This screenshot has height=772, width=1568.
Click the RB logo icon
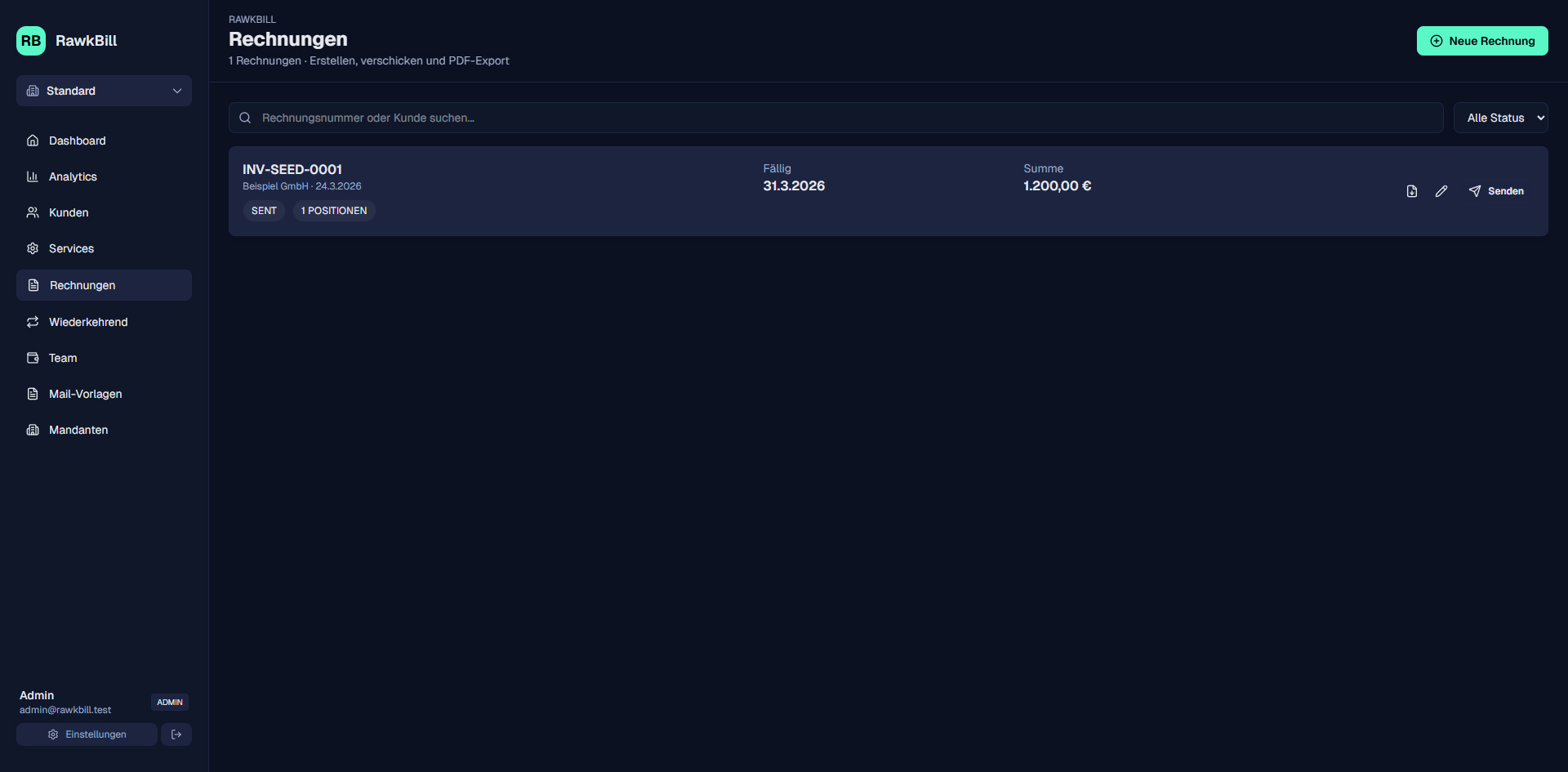(x=31, y=41)
